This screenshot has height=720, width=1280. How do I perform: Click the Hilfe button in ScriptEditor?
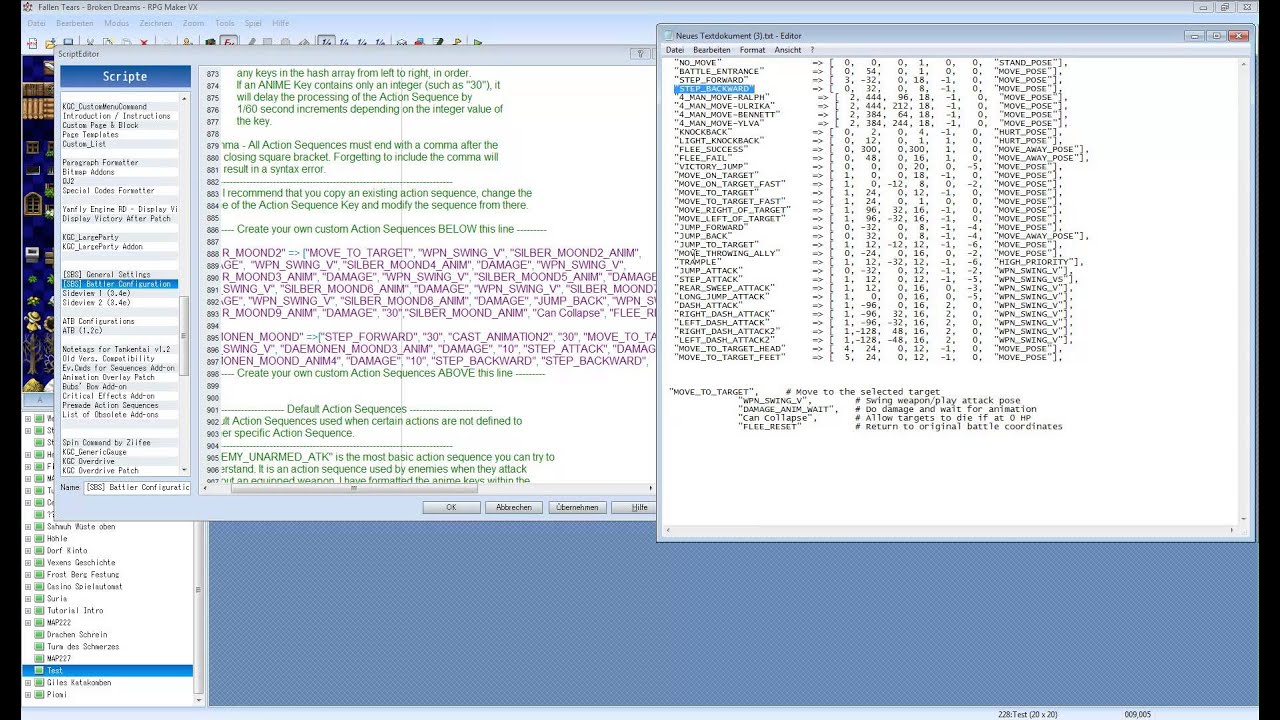coord(633,507)
